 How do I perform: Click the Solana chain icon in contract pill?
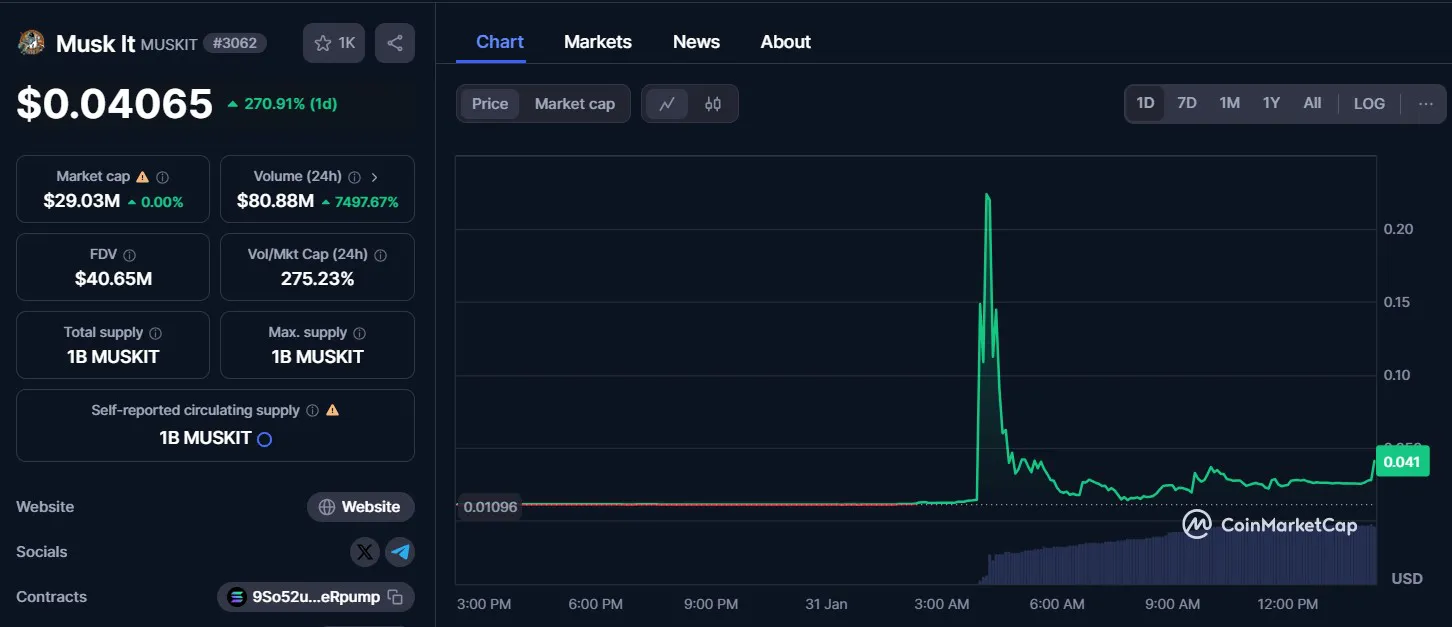(x=237, y=597)
